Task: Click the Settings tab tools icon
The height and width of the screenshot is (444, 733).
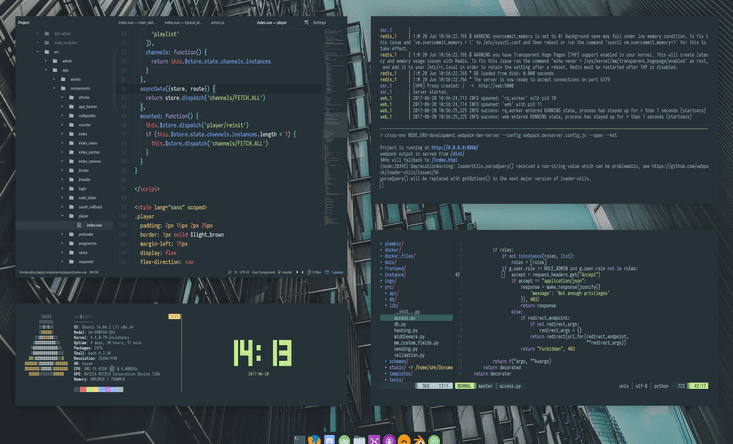Action: tap(306, 22)
